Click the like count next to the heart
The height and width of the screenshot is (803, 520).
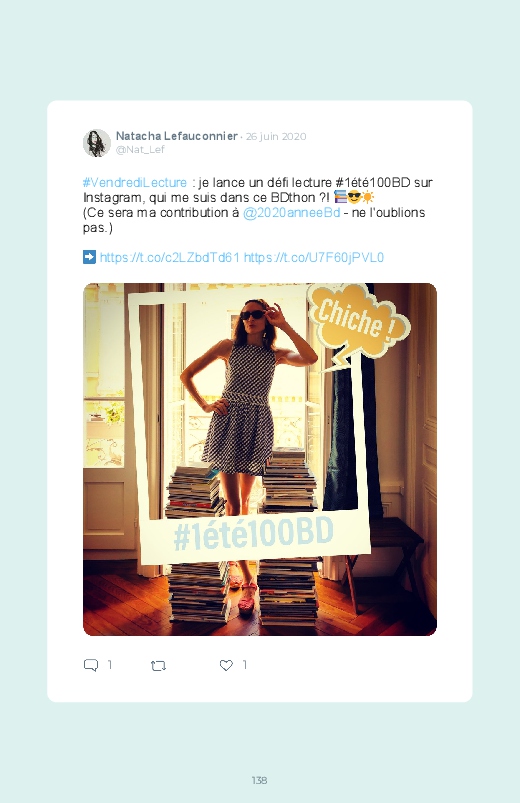click(x=245, y=665)
